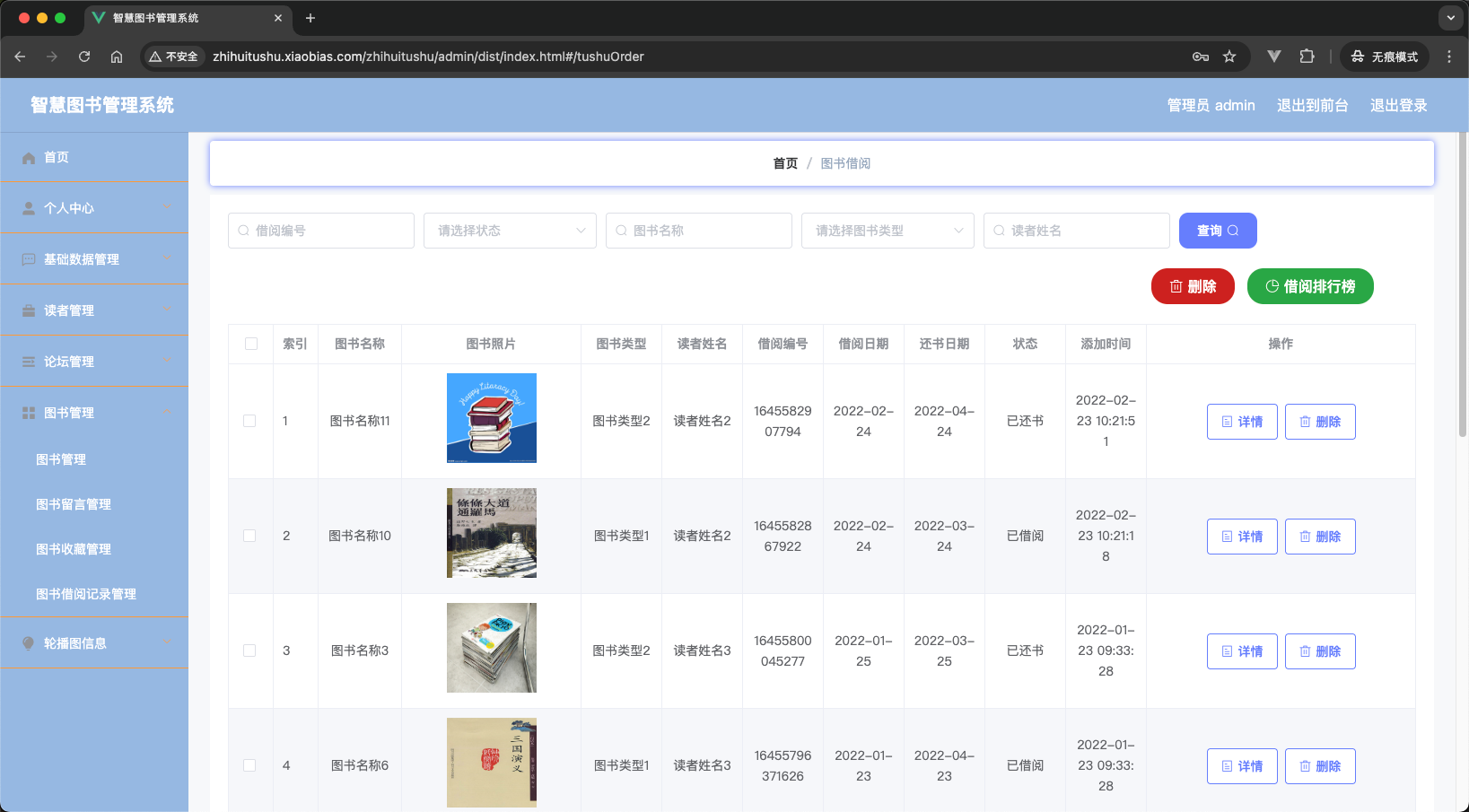Click the 论坛管理 list icon

pos(29,362)
